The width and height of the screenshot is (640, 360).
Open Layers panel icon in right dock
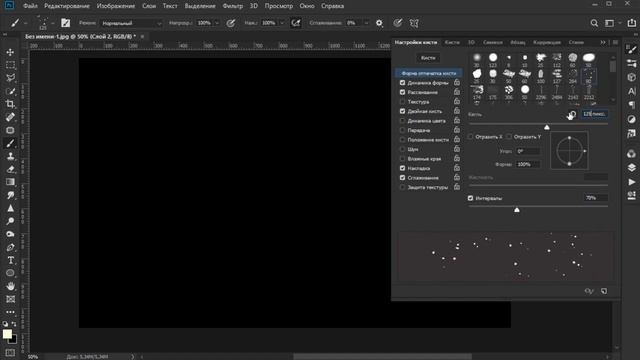pos(631,168)
